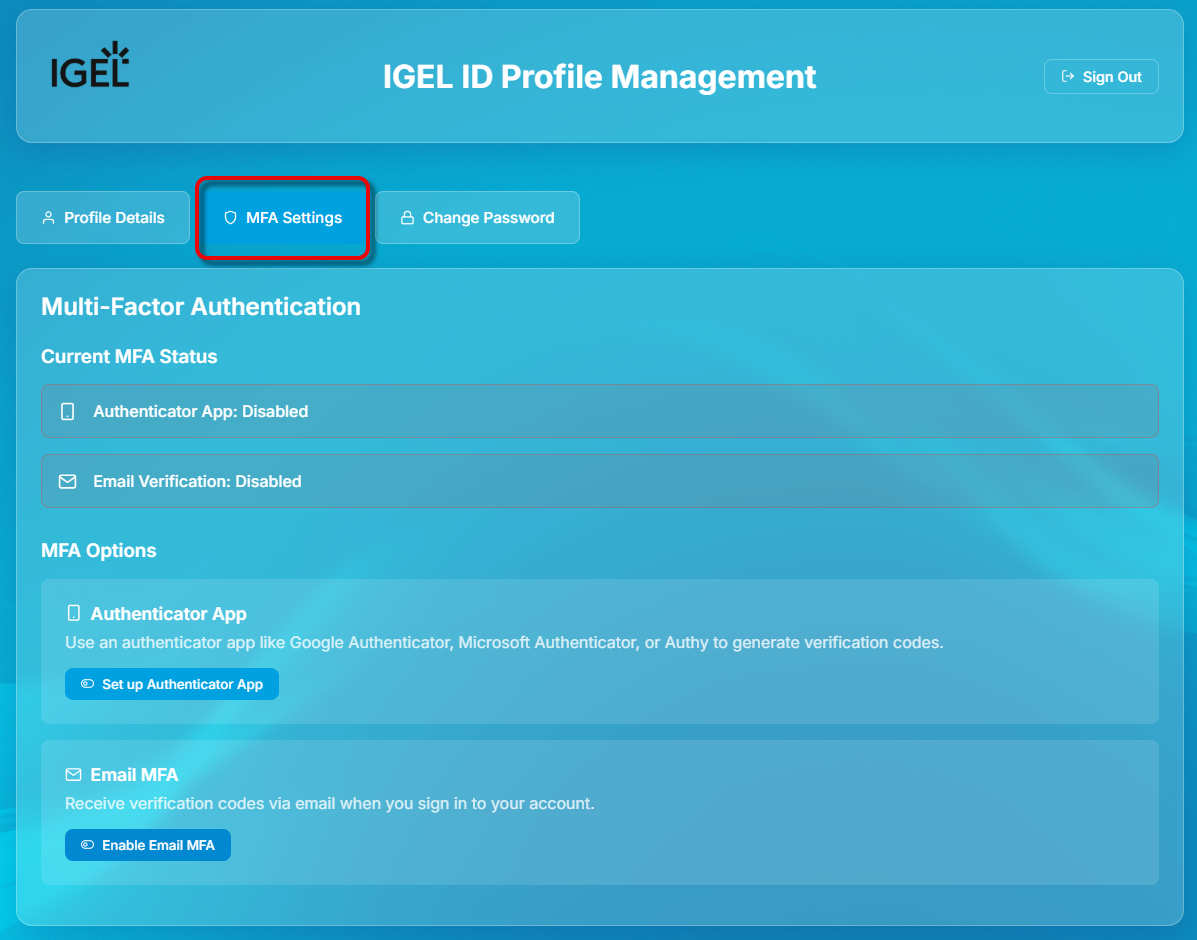Click the sign-out arrow icon

click(1068, 77)
